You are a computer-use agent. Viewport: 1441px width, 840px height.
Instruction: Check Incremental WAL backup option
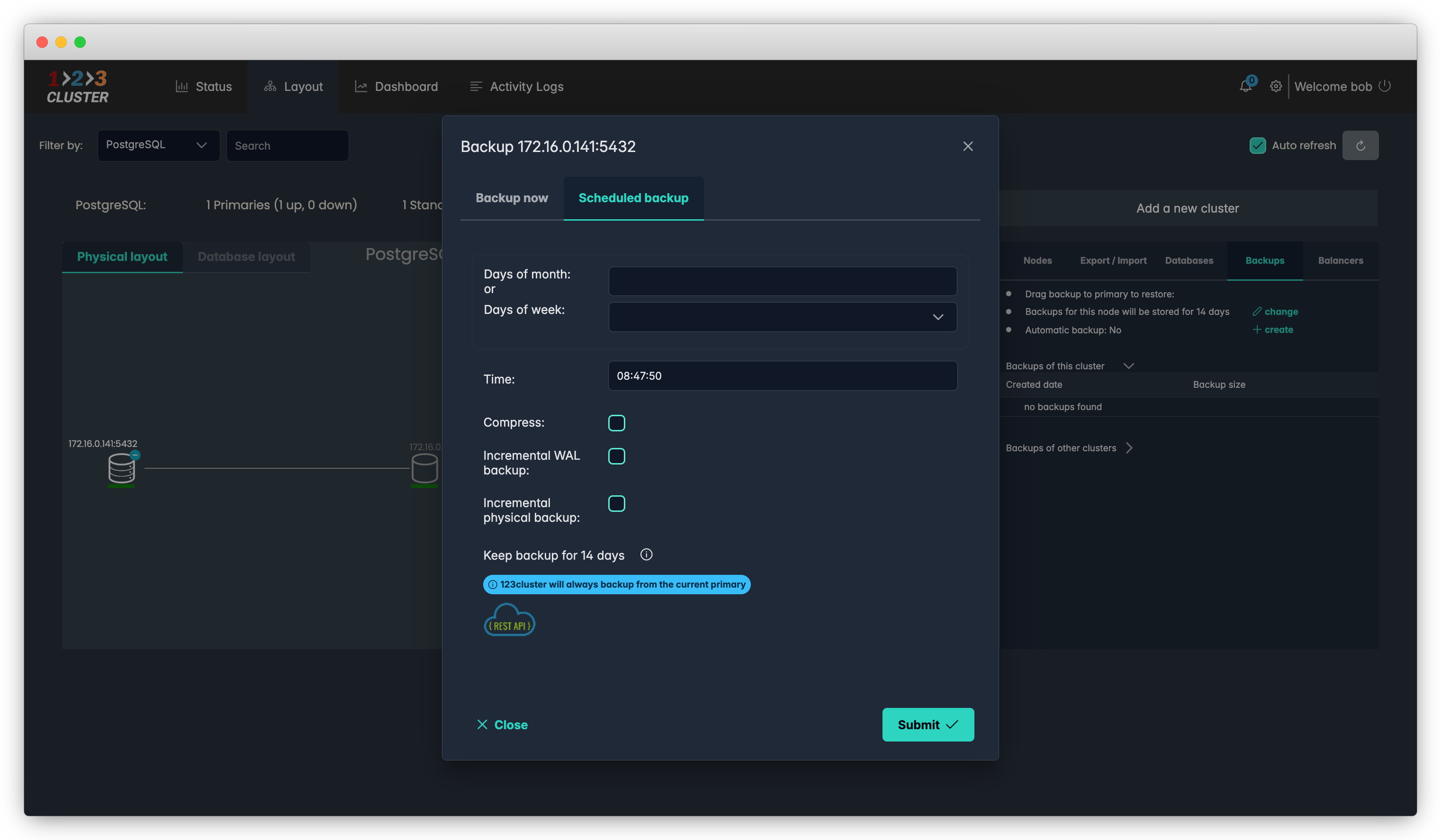pyautogui.click(x=616, y=456)
